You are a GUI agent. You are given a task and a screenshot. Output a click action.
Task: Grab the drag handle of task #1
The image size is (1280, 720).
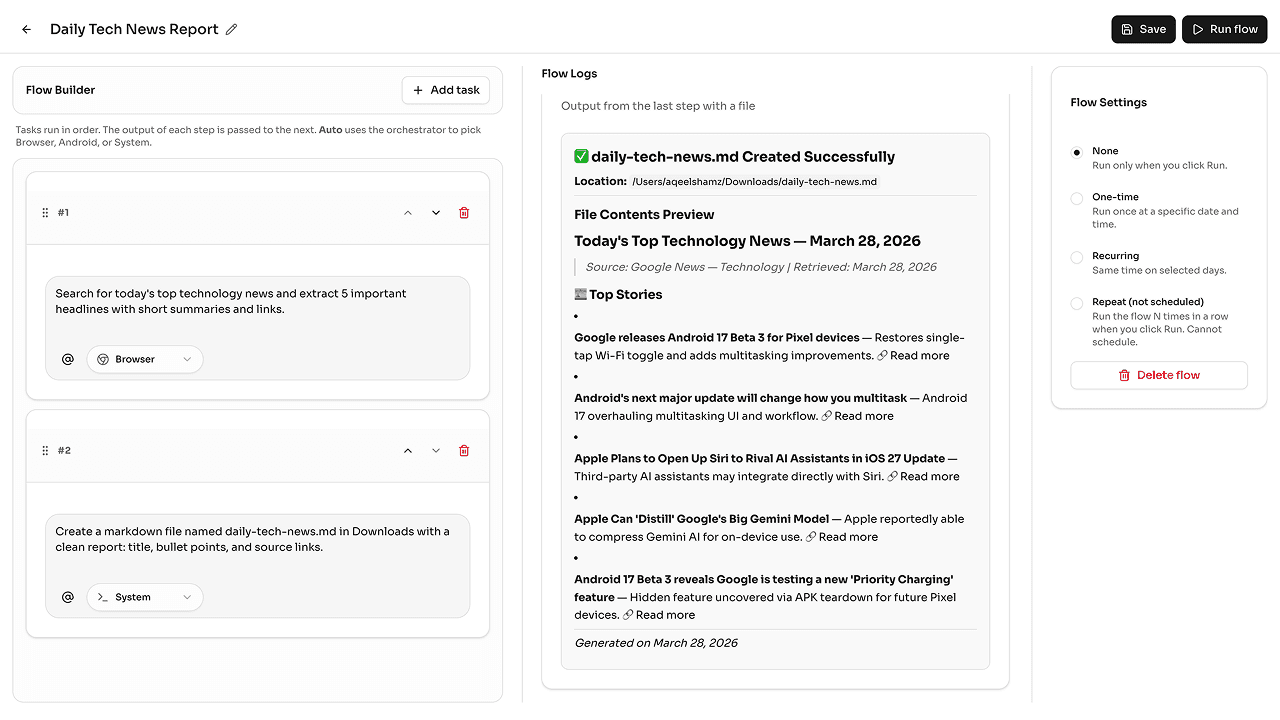click(45, 213)
